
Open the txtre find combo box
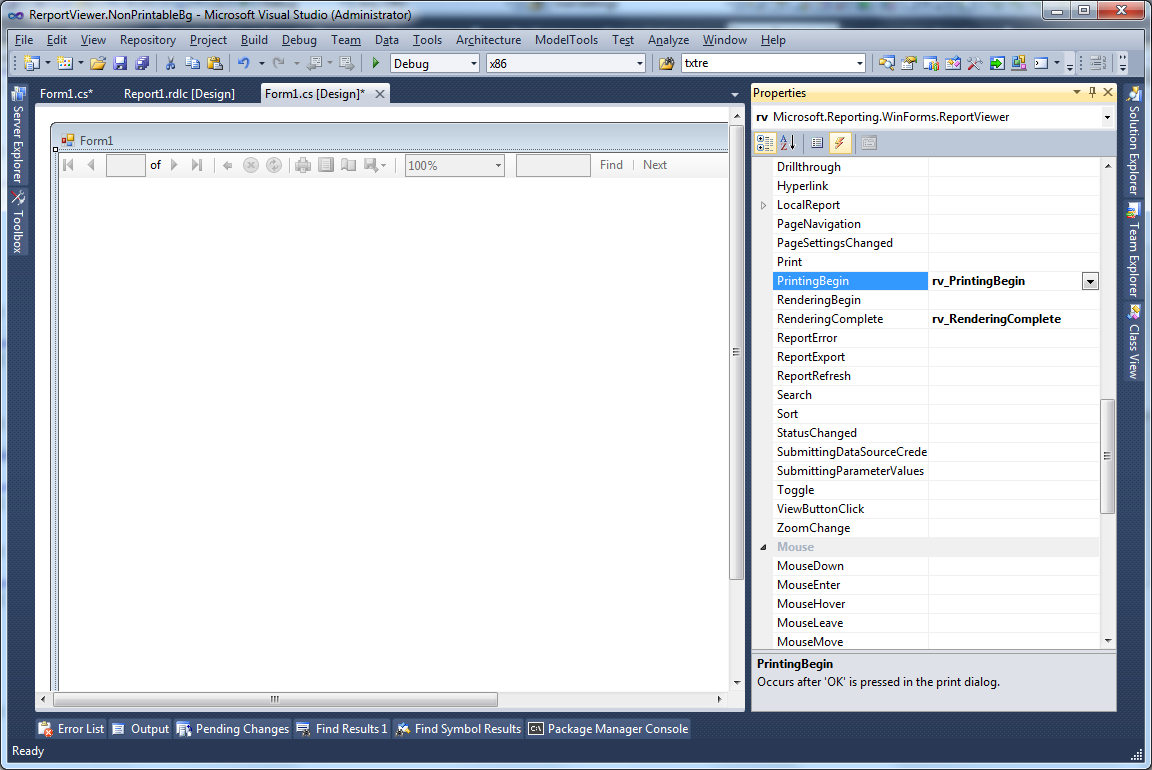(860, 64)
